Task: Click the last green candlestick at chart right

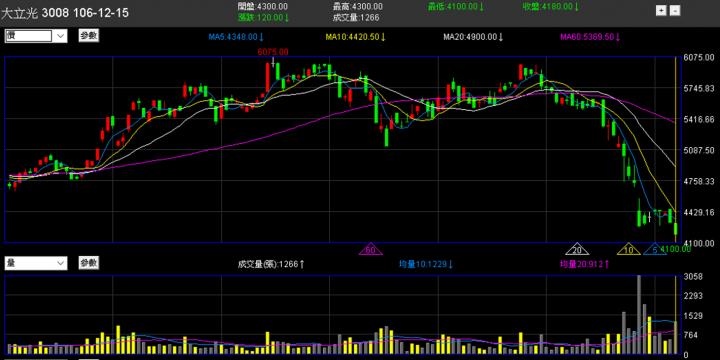Action: 675,229
